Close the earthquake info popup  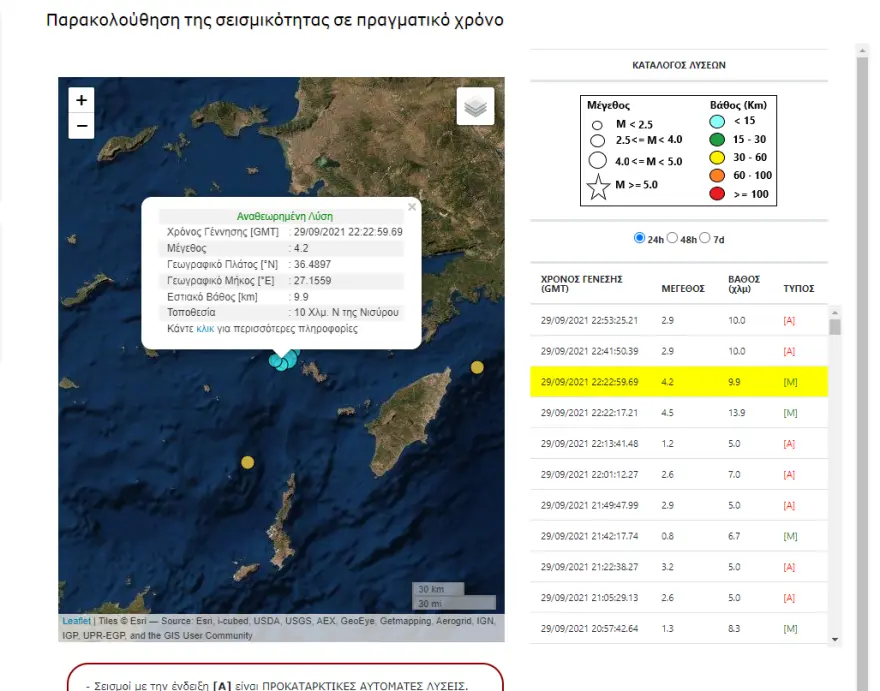411,208
